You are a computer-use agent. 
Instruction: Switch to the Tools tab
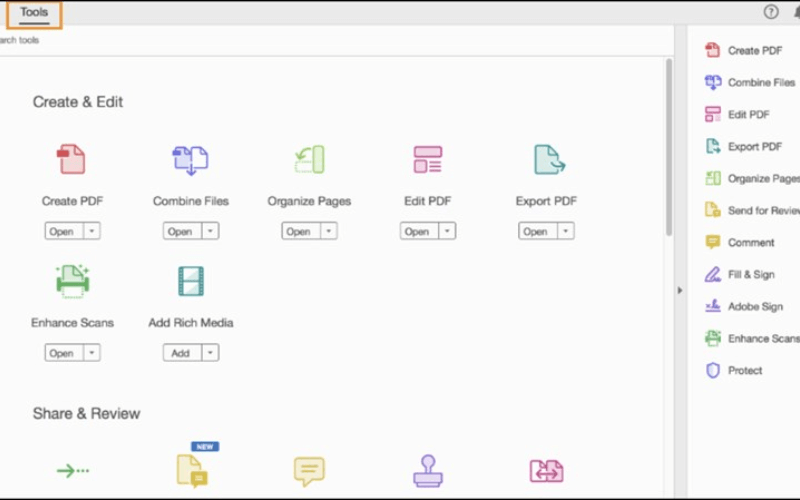33,13
